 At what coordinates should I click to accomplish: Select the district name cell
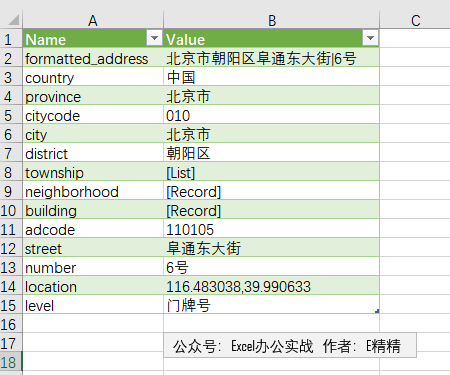pyautogui.click(x=93, y=153)
